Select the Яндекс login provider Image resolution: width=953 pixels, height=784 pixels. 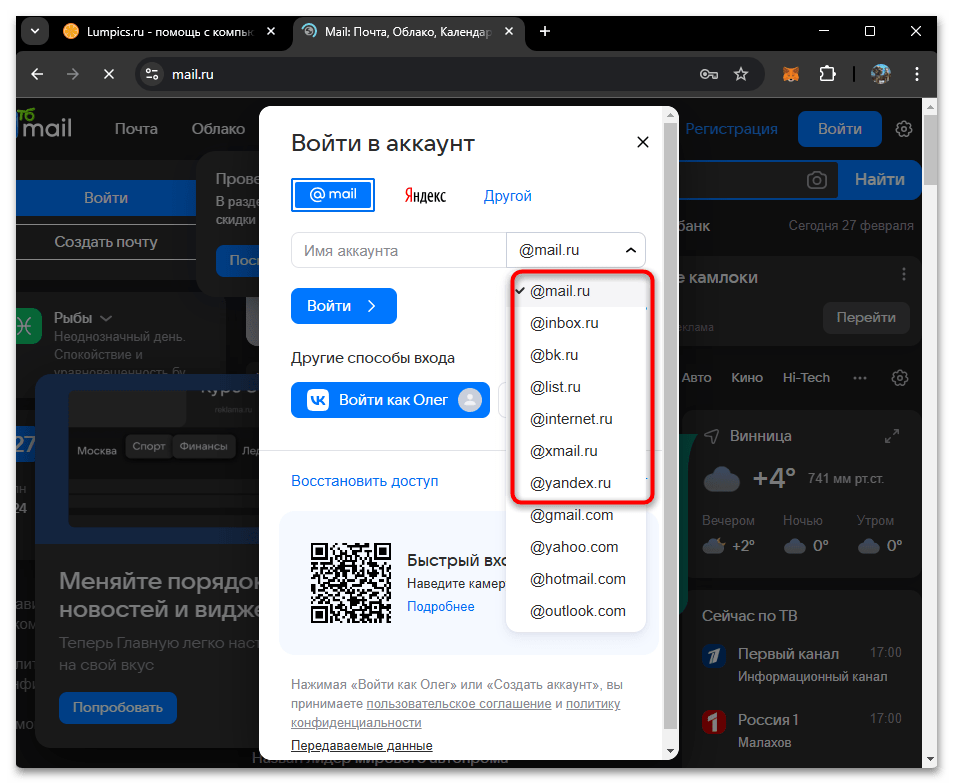(x=425, y=195)
